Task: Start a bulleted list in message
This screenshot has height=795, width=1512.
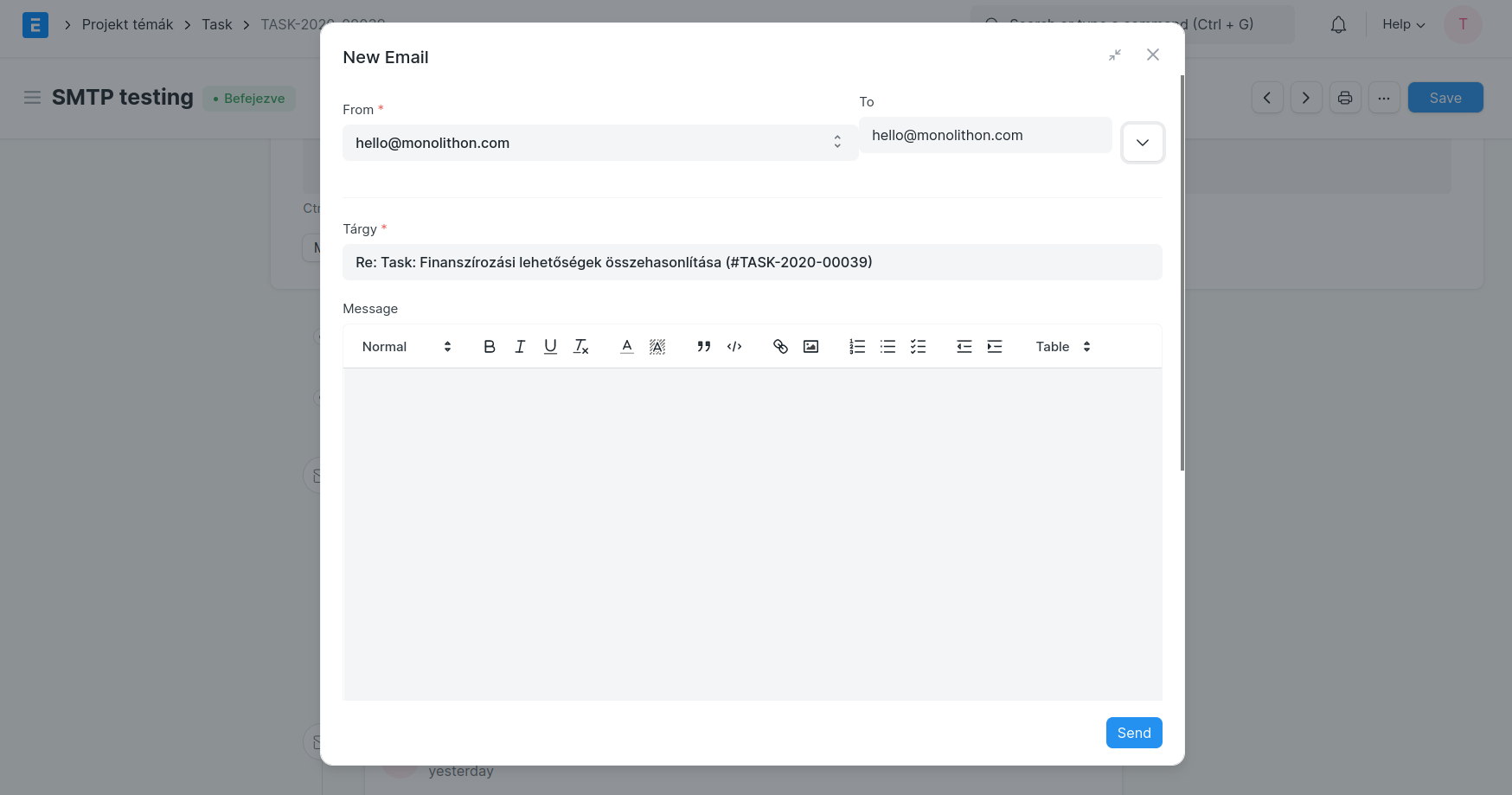Action: click(887, 347)
